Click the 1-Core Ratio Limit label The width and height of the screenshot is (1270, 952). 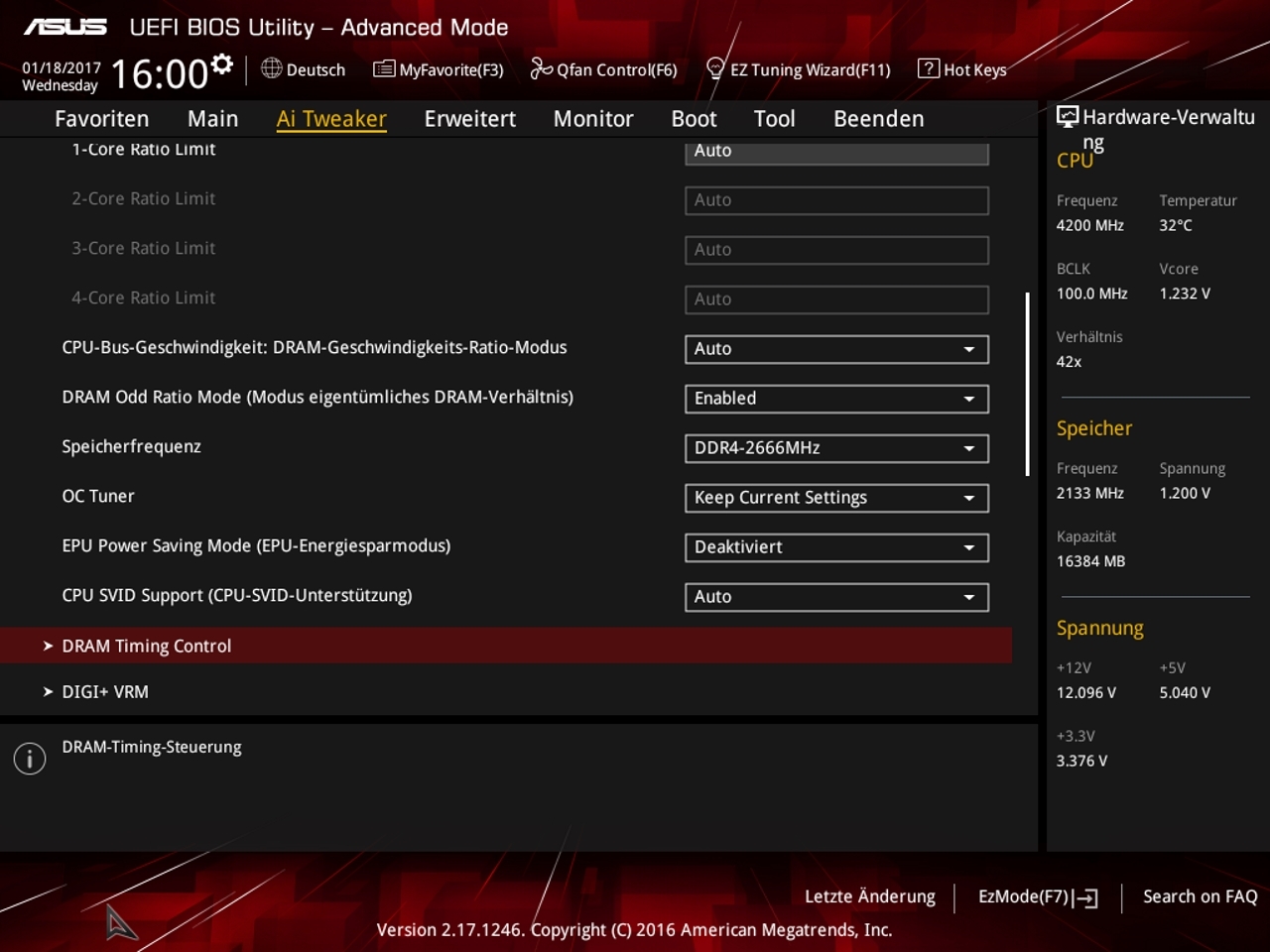(x=144, y=150)
